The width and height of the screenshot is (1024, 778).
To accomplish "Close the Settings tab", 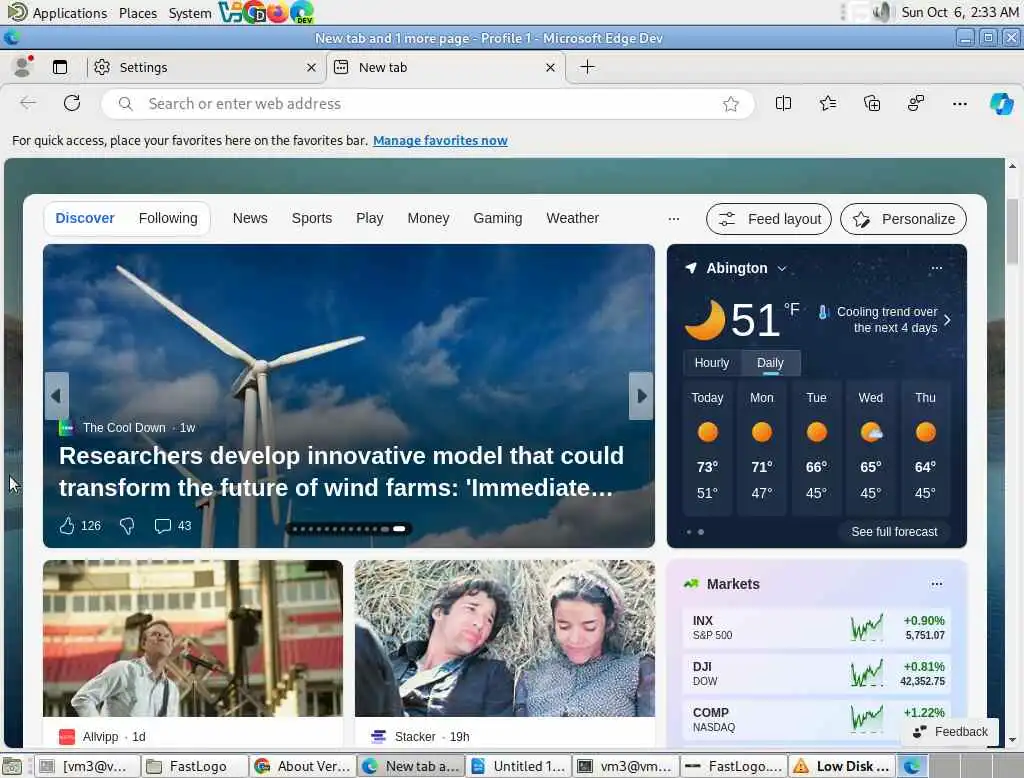I will [x=311, y=67].
